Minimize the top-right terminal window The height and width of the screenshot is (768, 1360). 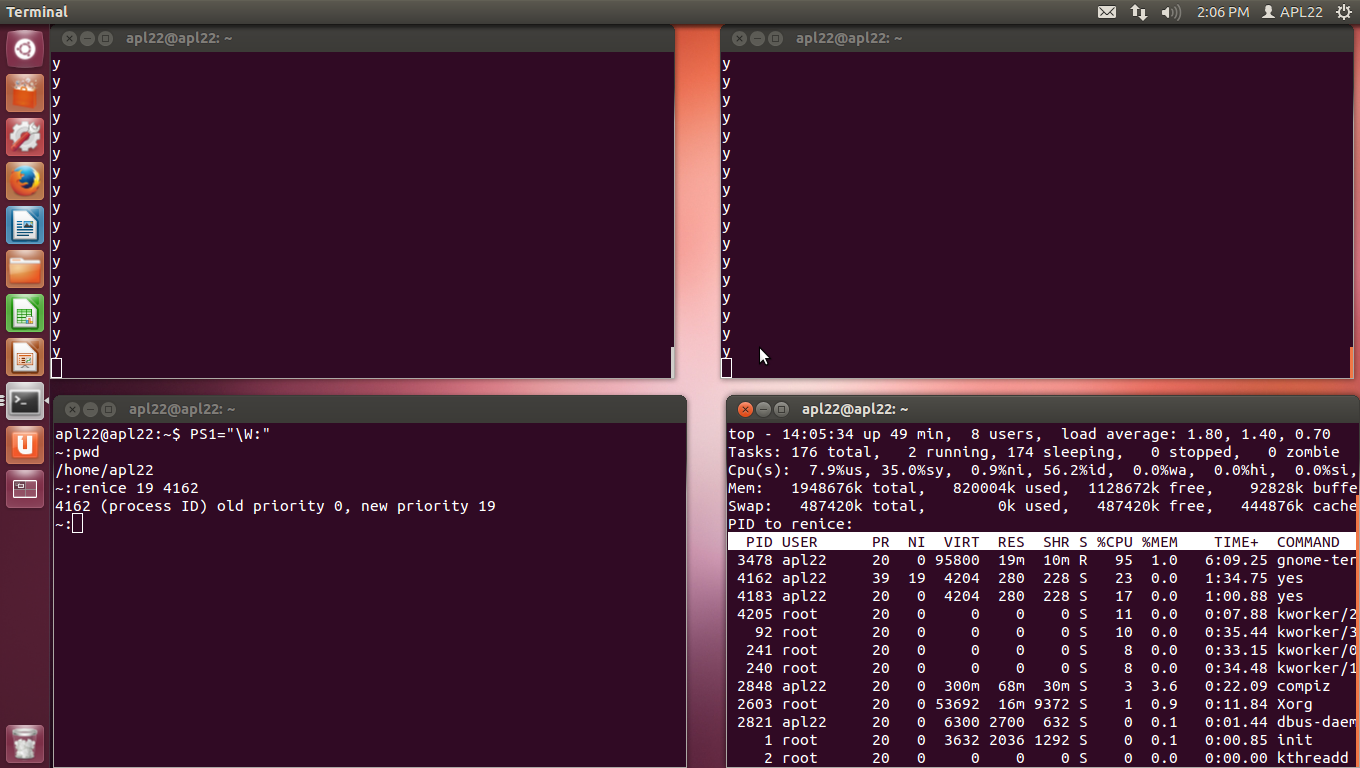click(x=757, y=39)
